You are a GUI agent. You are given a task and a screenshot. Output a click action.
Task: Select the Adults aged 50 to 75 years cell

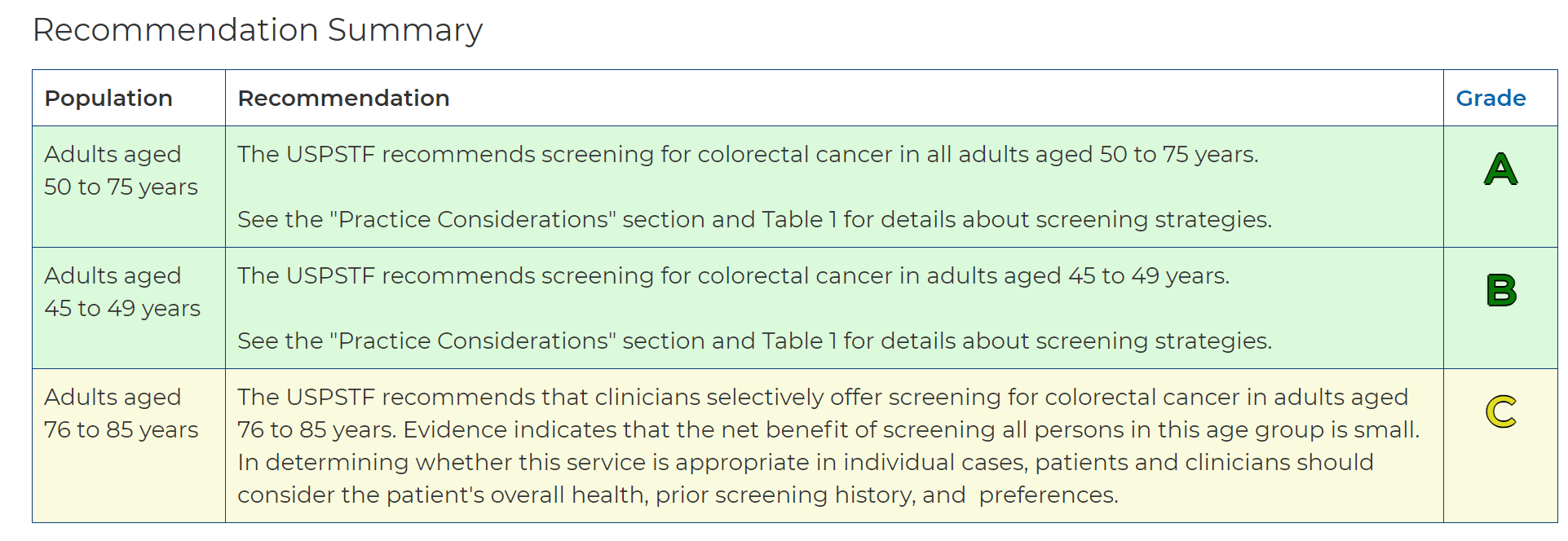(x=121, y=170)
